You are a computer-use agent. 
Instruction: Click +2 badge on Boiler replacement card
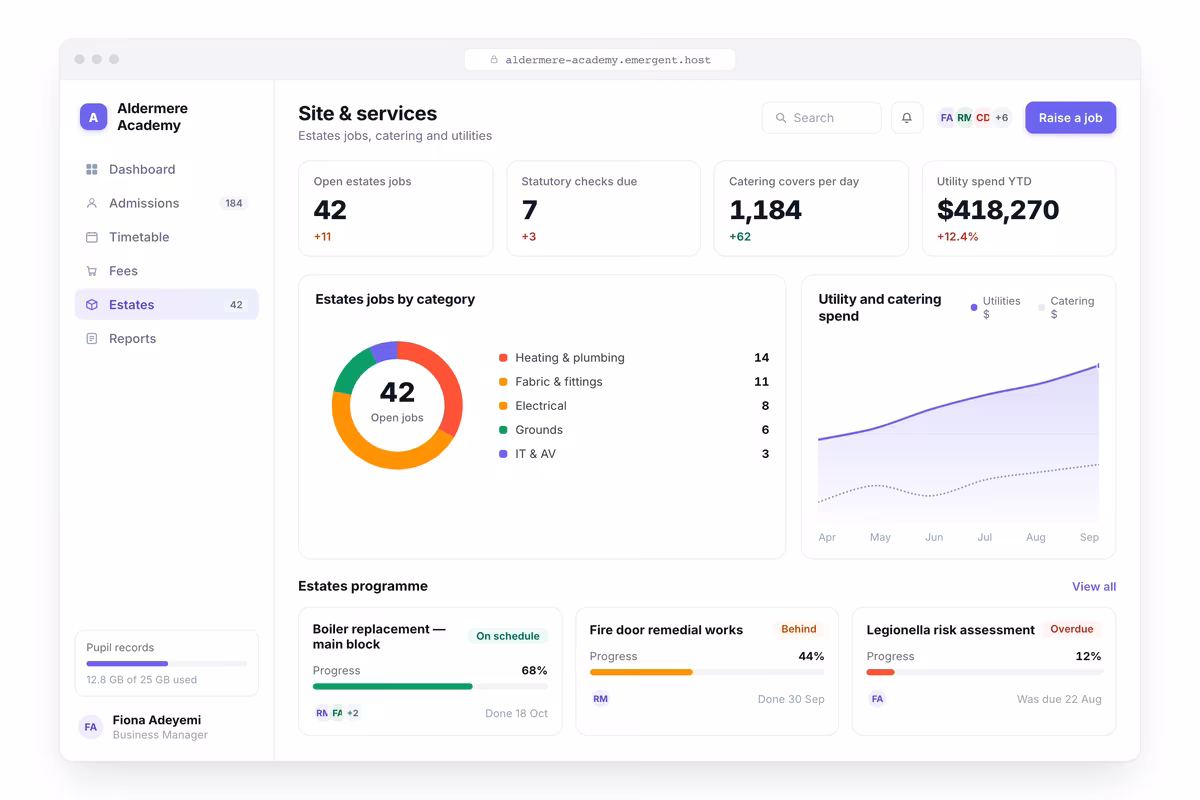[x=352, y=713]
